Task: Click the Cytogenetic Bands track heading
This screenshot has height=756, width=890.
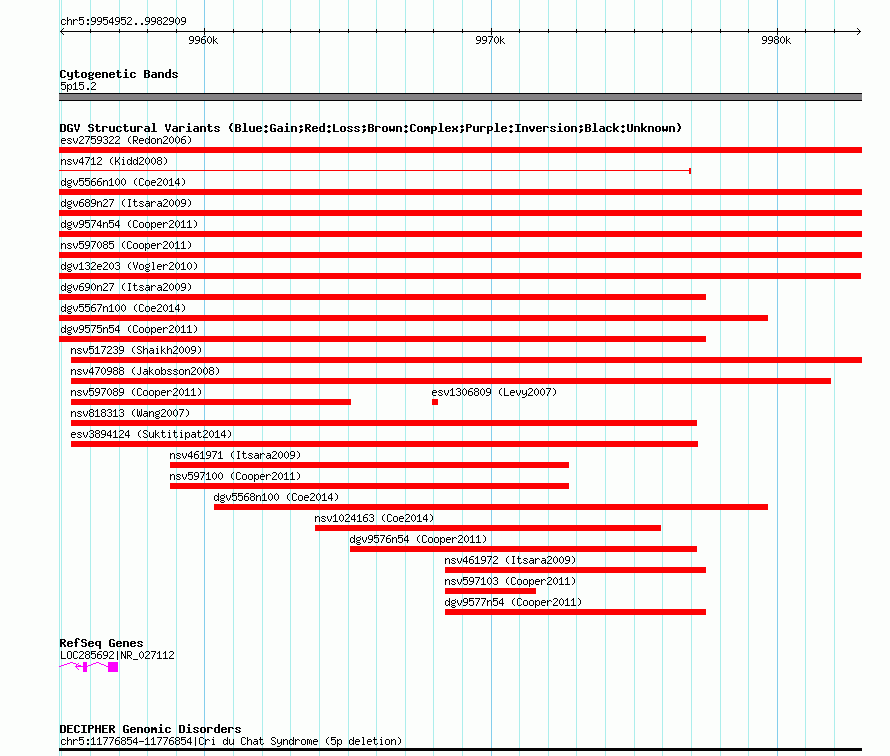Action: (x=119, y=74)
